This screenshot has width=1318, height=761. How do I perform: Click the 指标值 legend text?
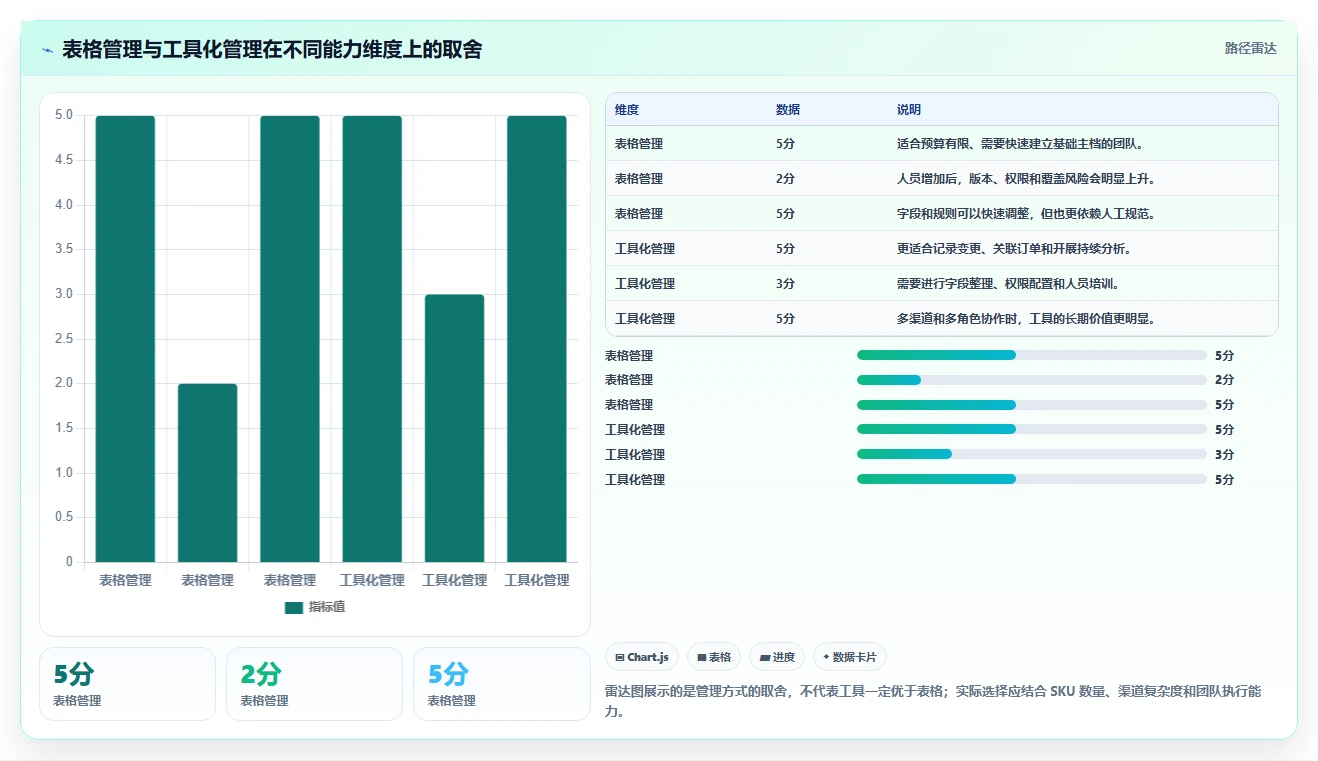[x=327, y=607]
